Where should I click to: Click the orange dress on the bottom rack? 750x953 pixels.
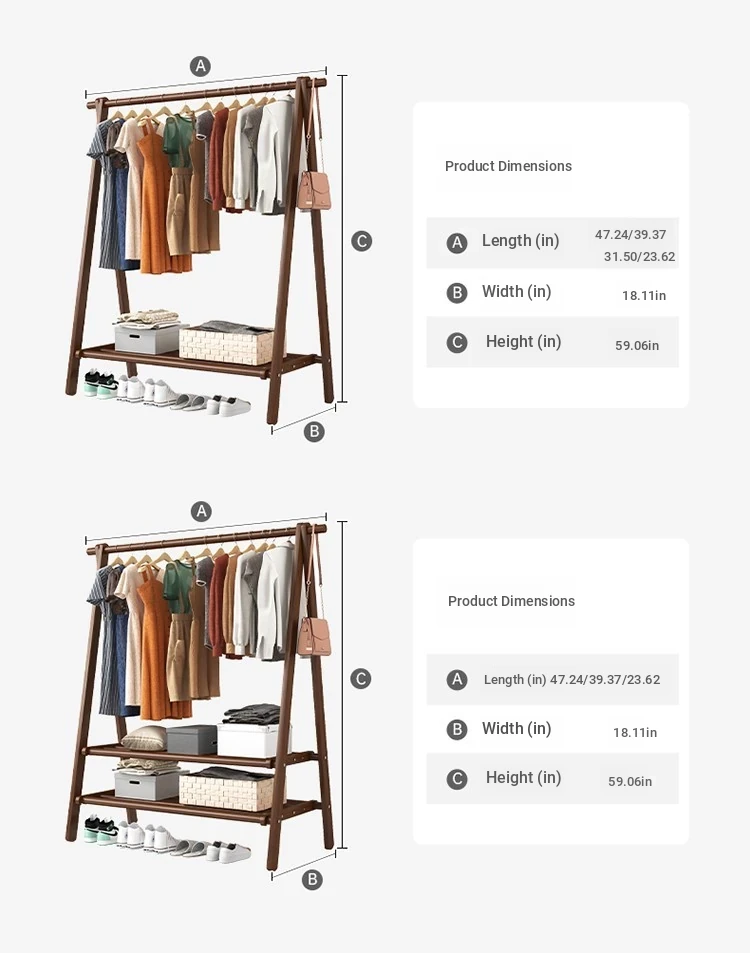157,644
